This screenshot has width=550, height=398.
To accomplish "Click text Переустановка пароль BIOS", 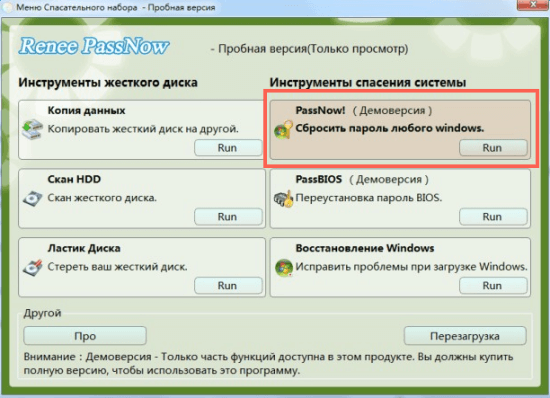I will click(369, 198).
